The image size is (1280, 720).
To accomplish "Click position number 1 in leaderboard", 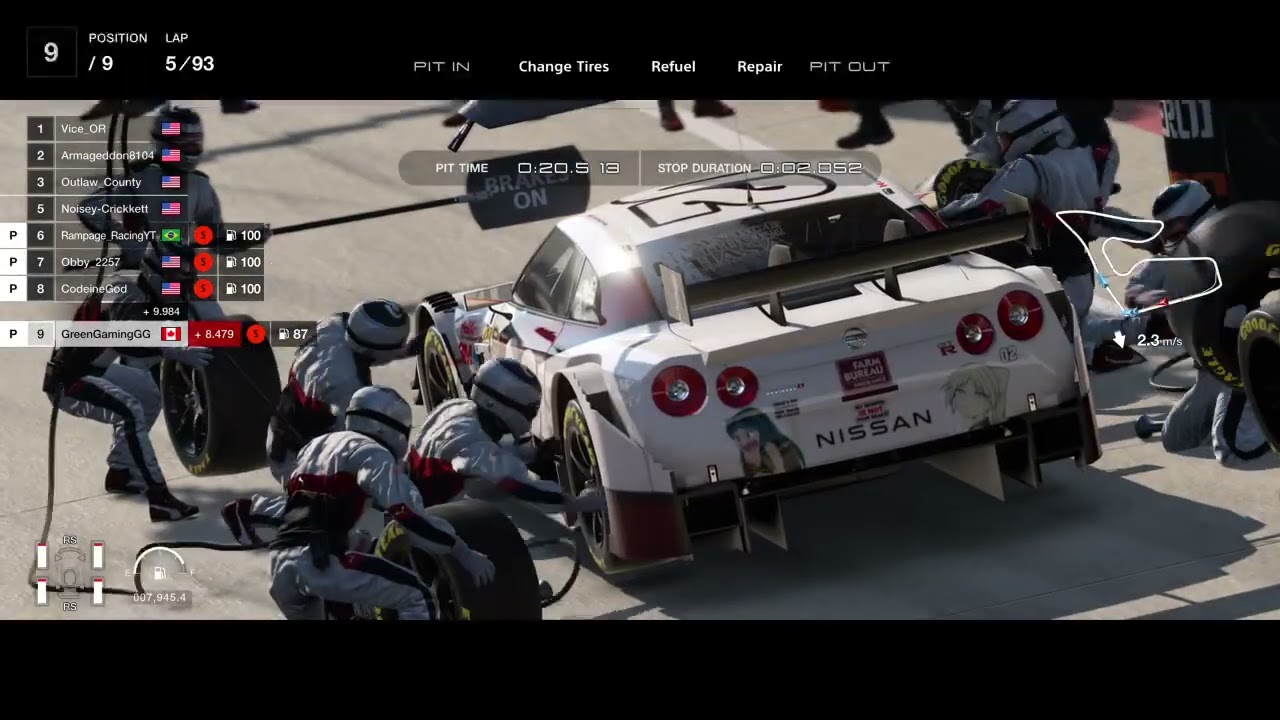I will [x=40, y=129].
